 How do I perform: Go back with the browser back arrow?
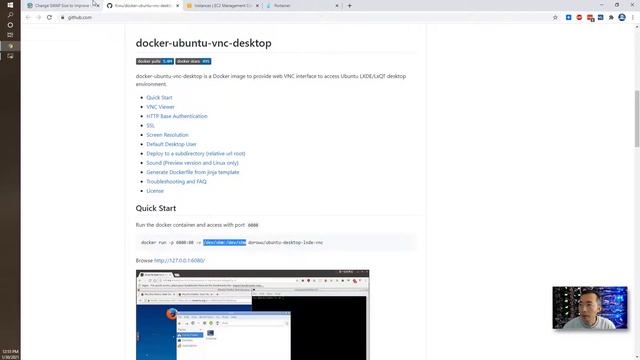click(28, 18)
